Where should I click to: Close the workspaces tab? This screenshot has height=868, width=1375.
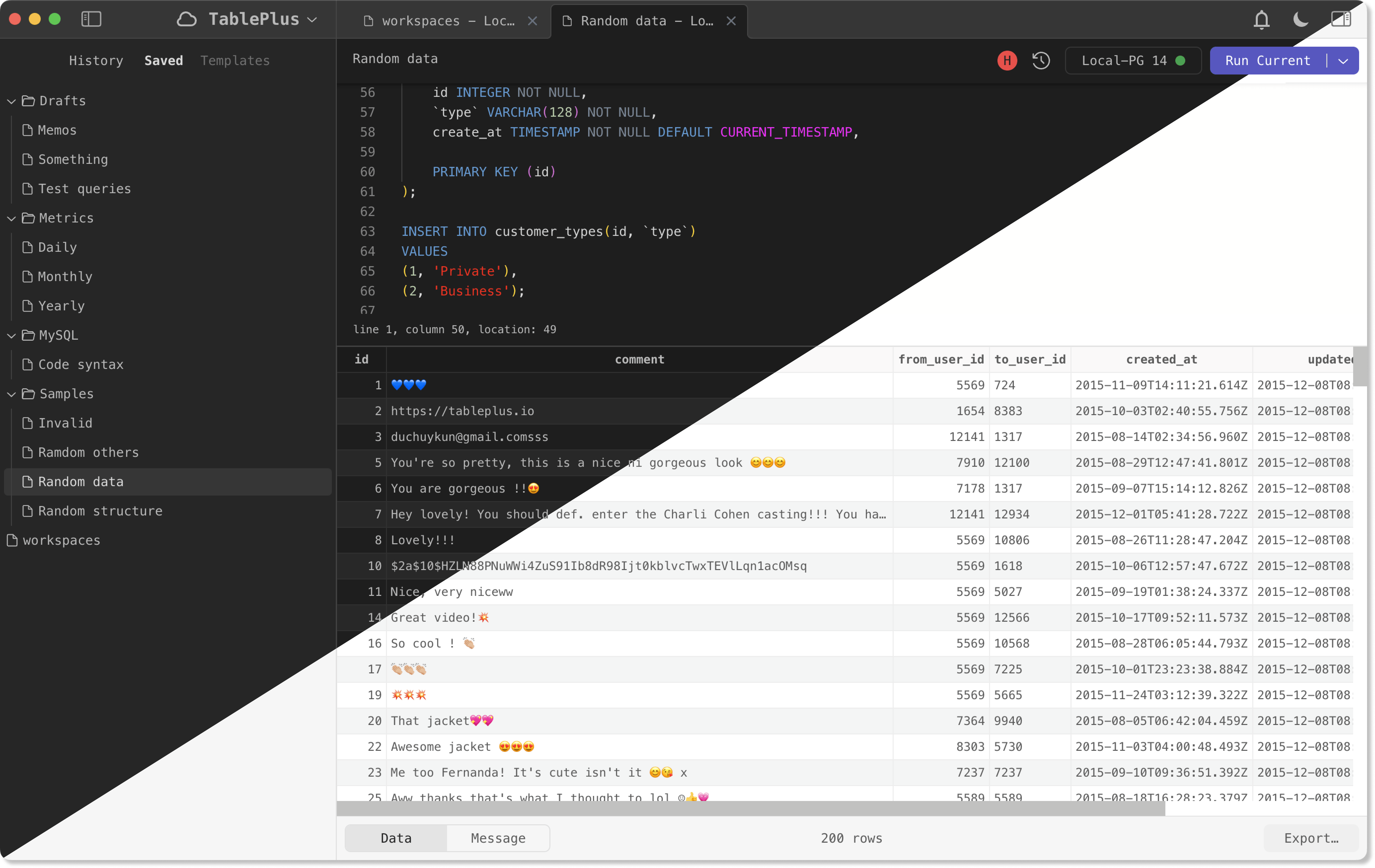pyautogui.click(x=532, y=21)
